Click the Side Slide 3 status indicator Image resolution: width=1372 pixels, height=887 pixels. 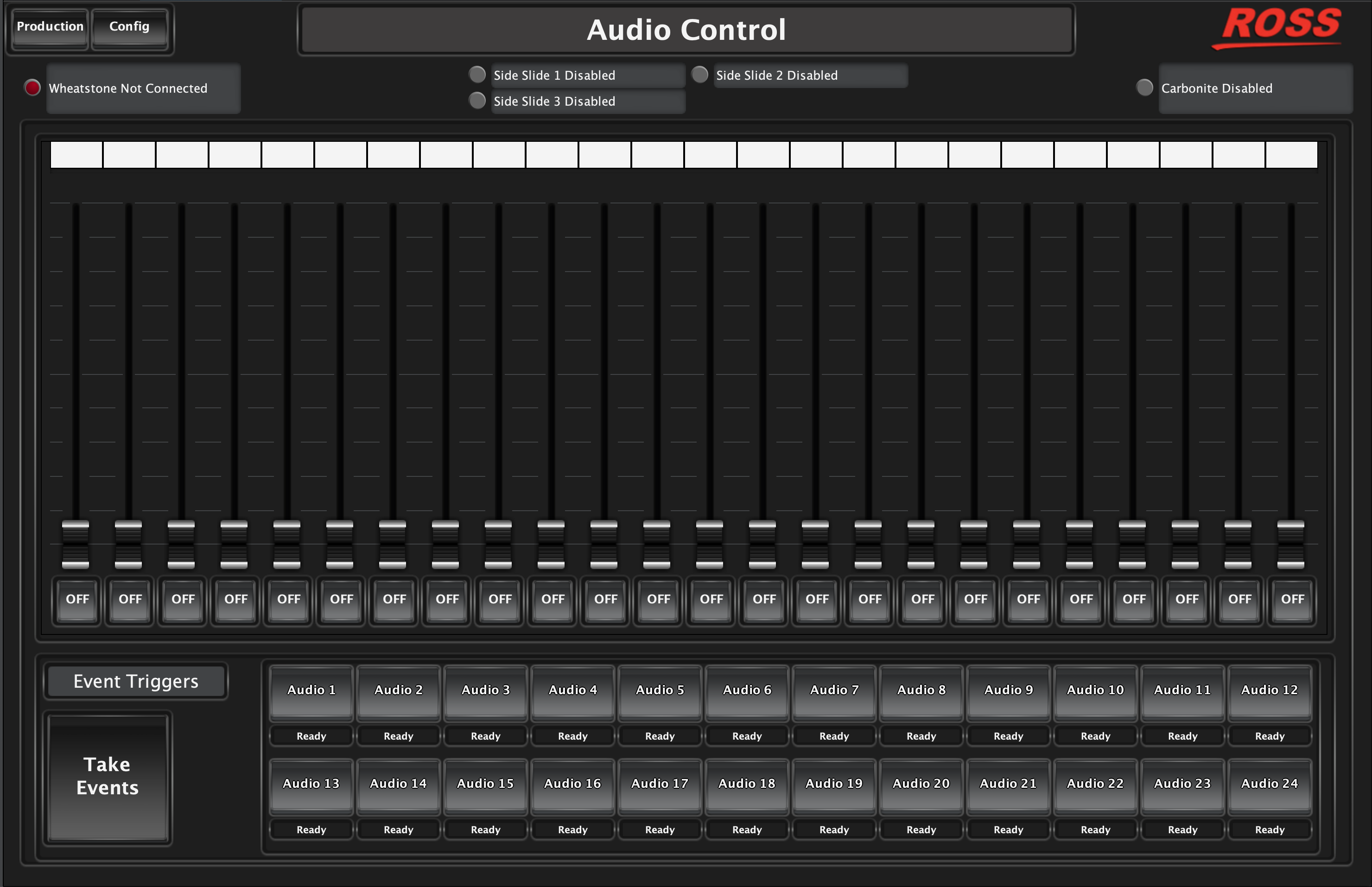point(477,101)
